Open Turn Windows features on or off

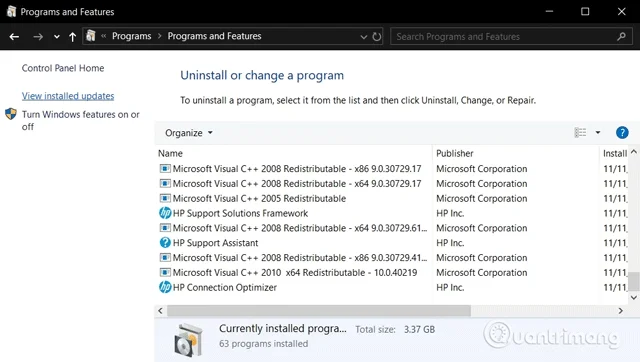coord(81,120)
